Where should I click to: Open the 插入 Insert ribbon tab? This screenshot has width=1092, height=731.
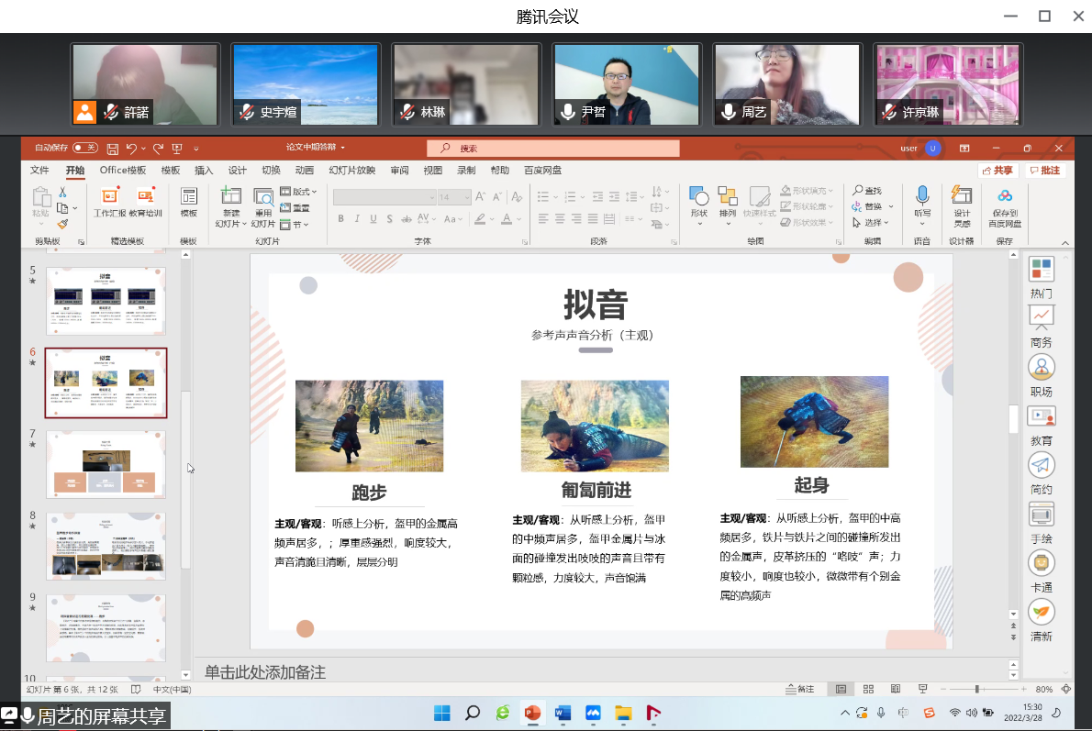pos(204,170)
